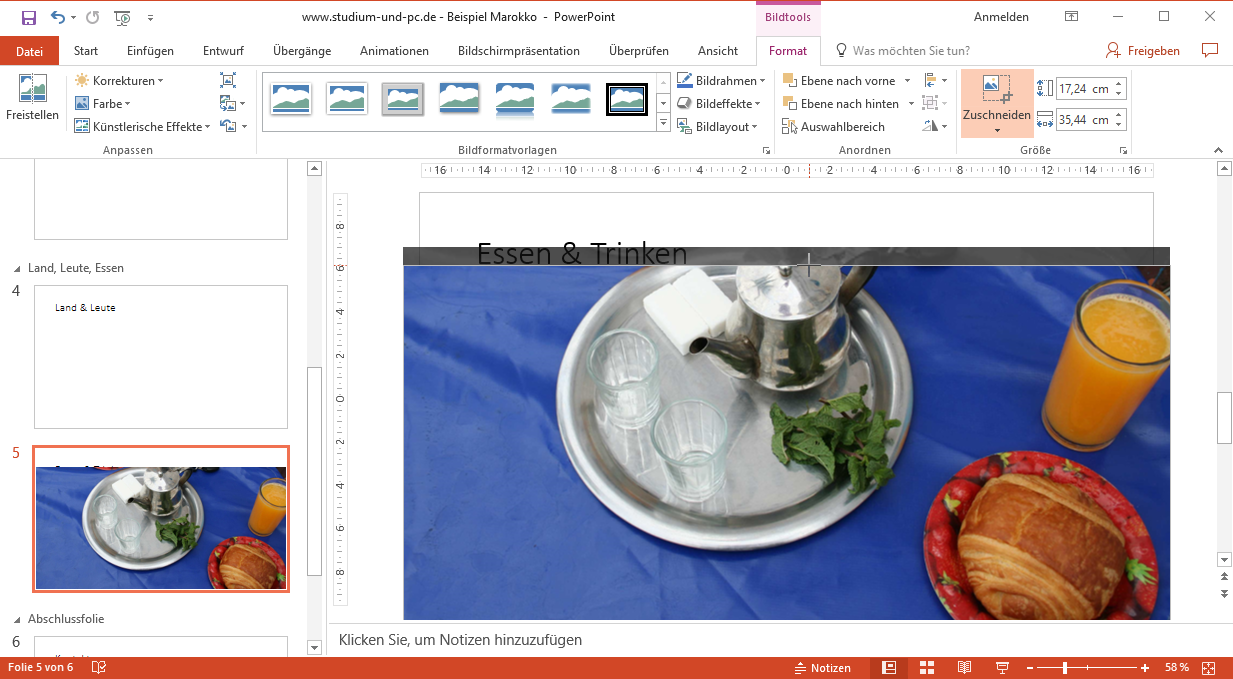This screenshot has height=679, width=1233.
Task: Click the redo icon
Action: (x=93, y=17)
